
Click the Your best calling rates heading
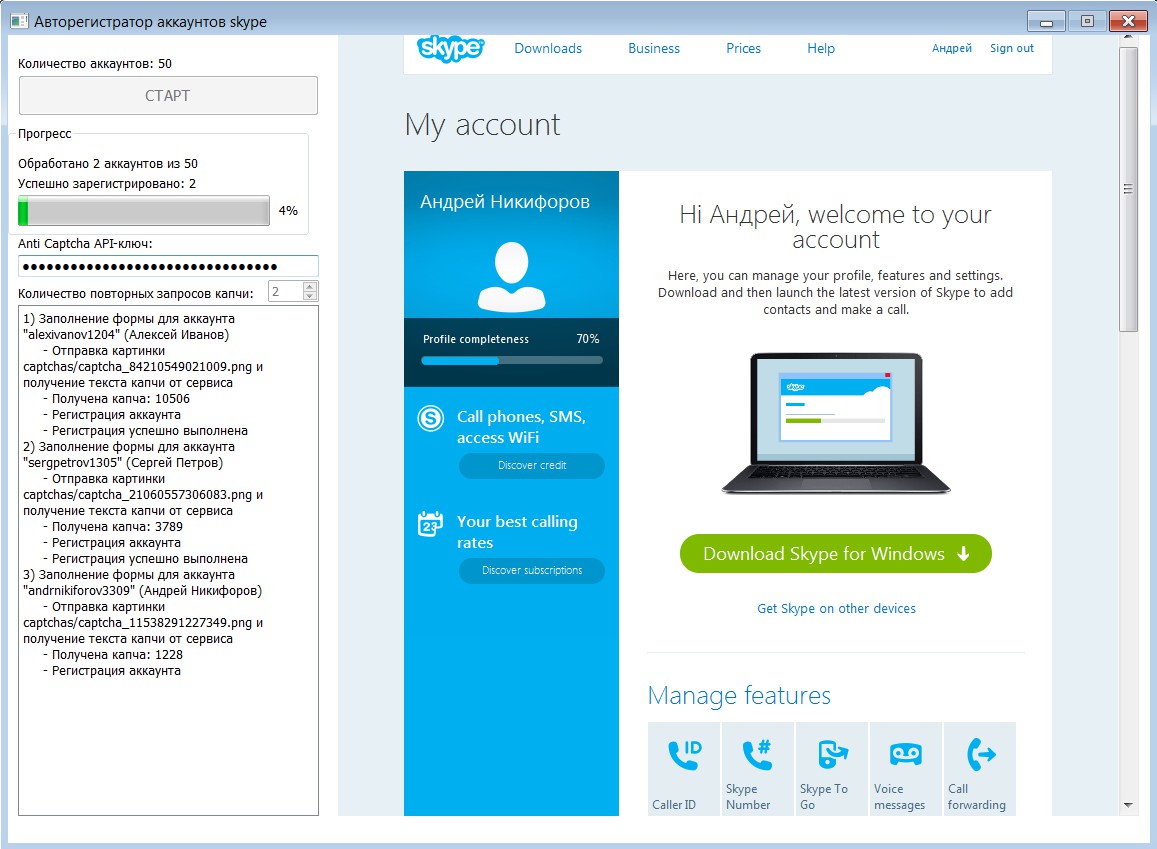coord(517,532)
